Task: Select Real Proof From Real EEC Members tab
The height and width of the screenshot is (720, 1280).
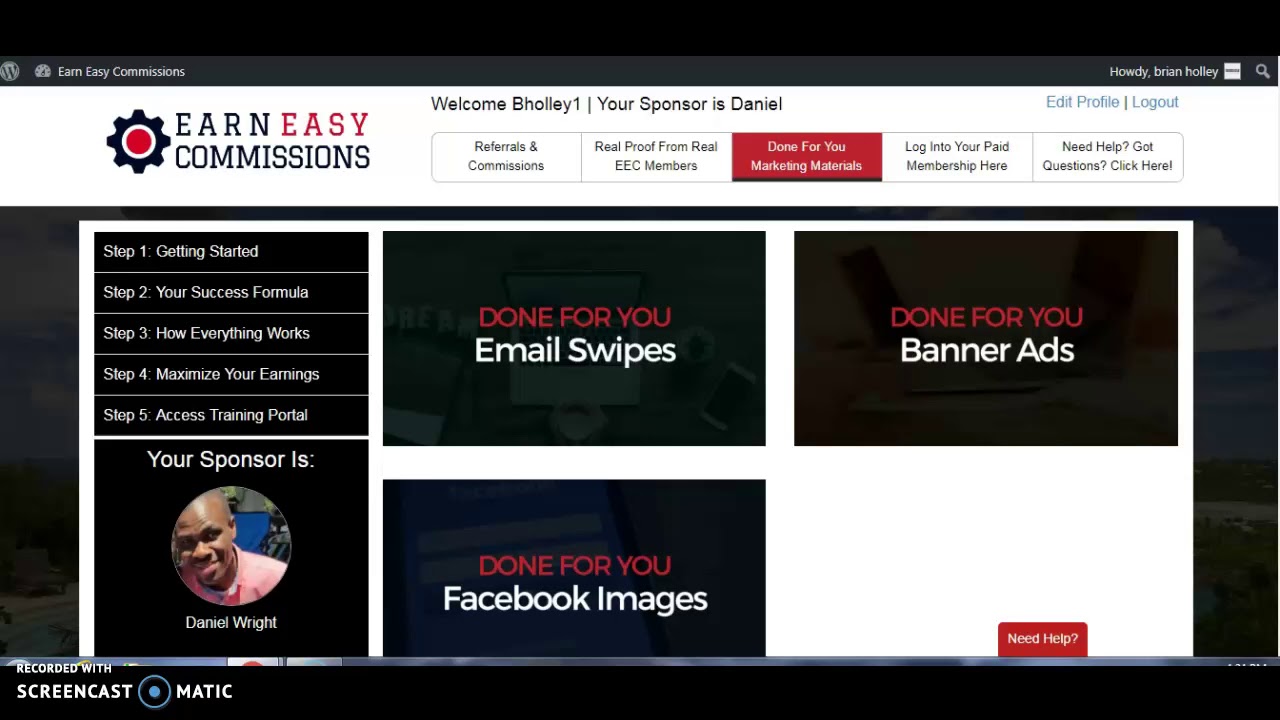Action: (x=656, y=156)
